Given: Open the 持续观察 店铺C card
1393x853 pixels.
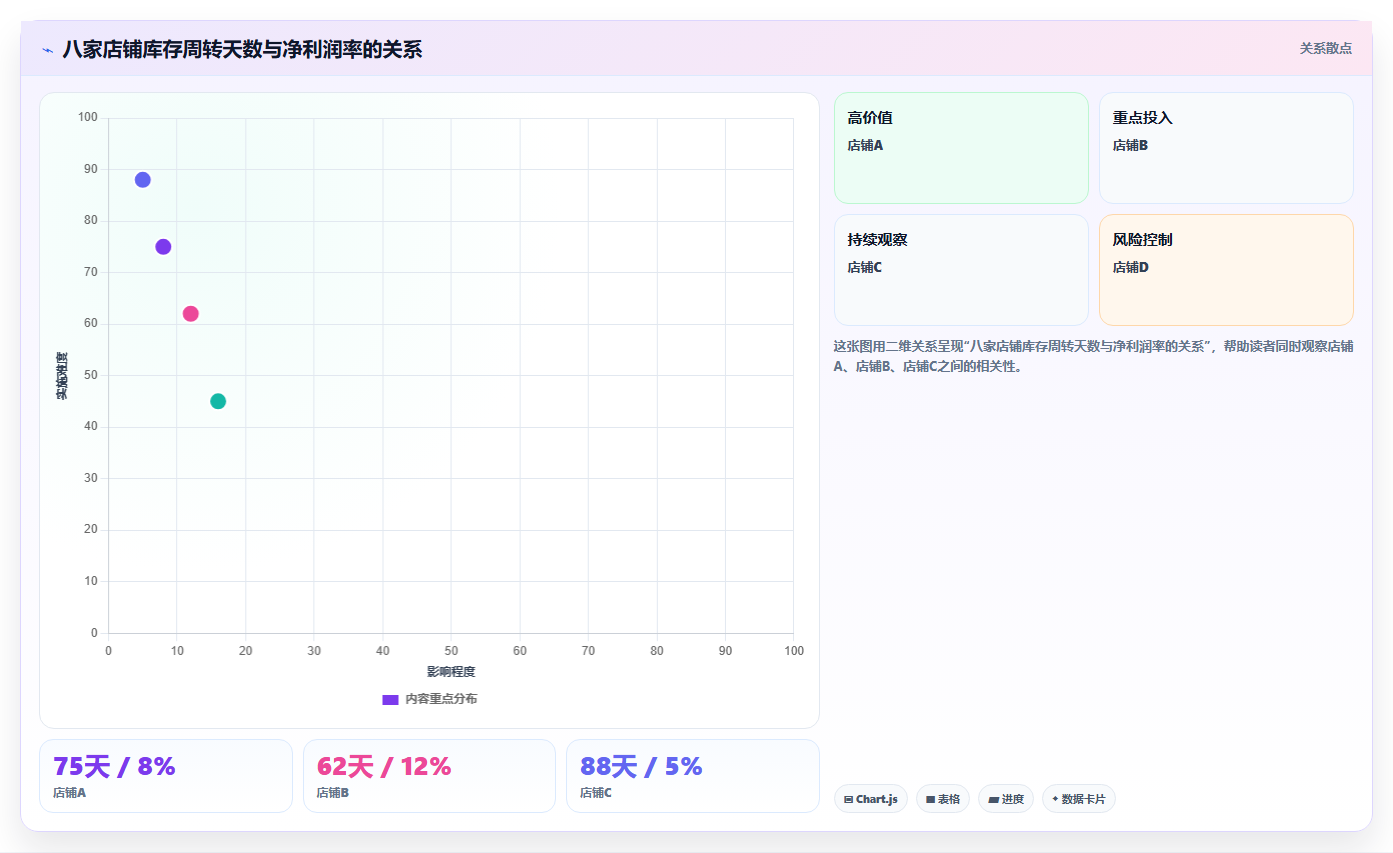Looking at the screenshot, I should [961, 270].
